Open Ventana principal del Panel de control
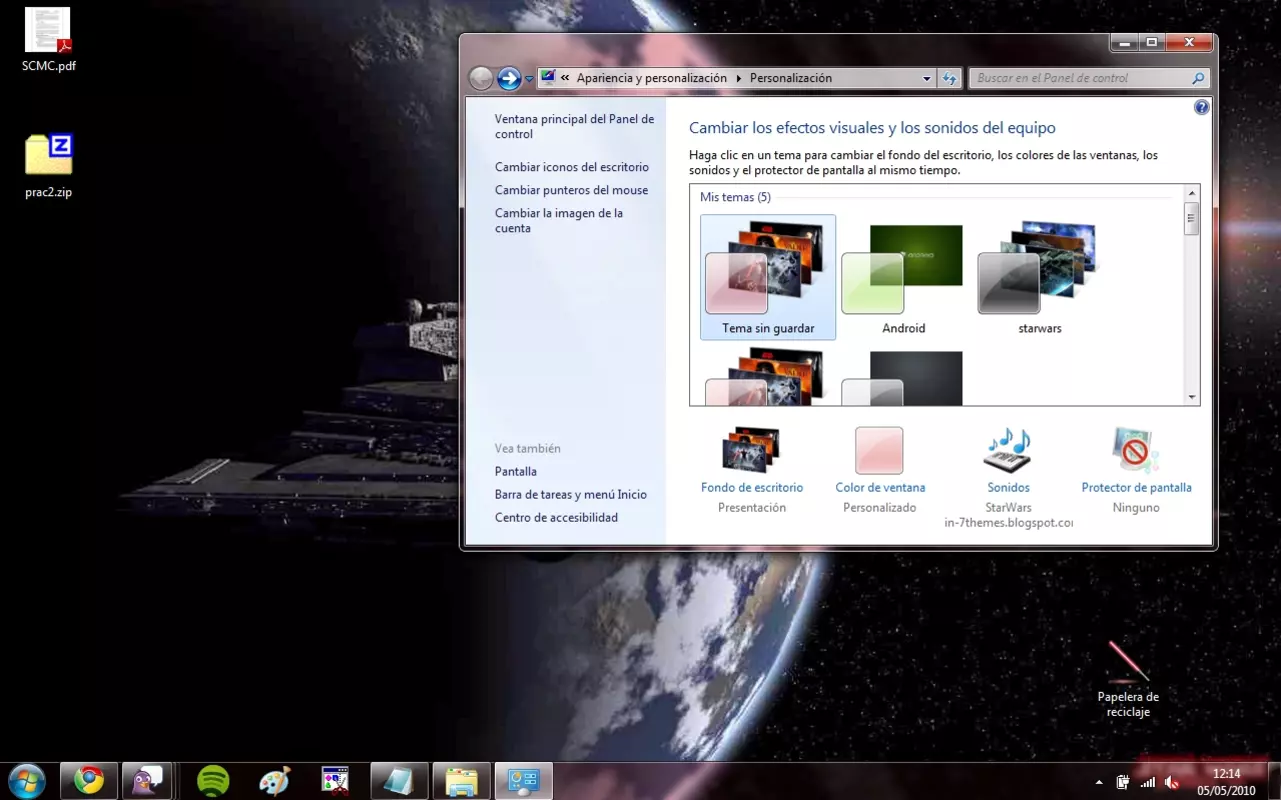This screenshot has height=800, width=1281. [x=574, y=126]
